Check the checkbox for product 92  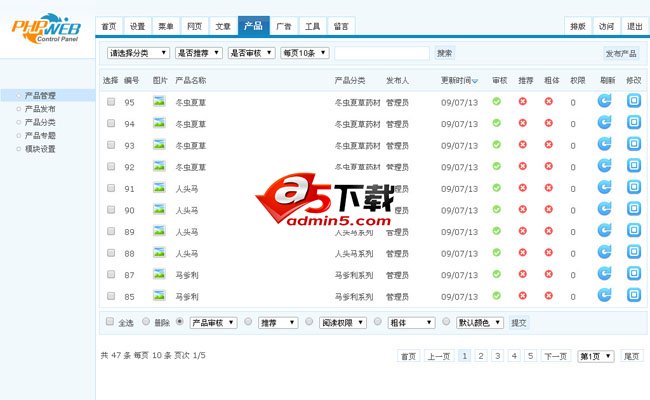coord(111,166)
